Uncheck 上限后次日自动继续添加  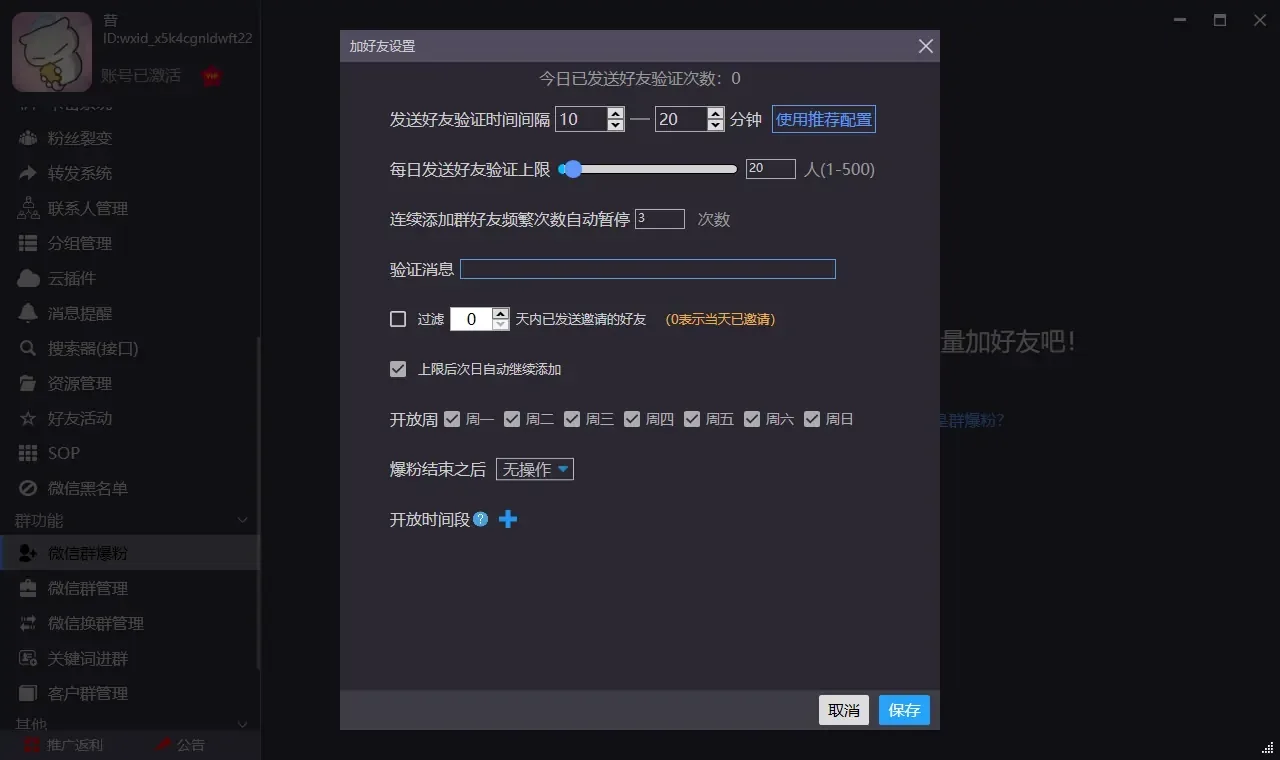tap(398, 369)
